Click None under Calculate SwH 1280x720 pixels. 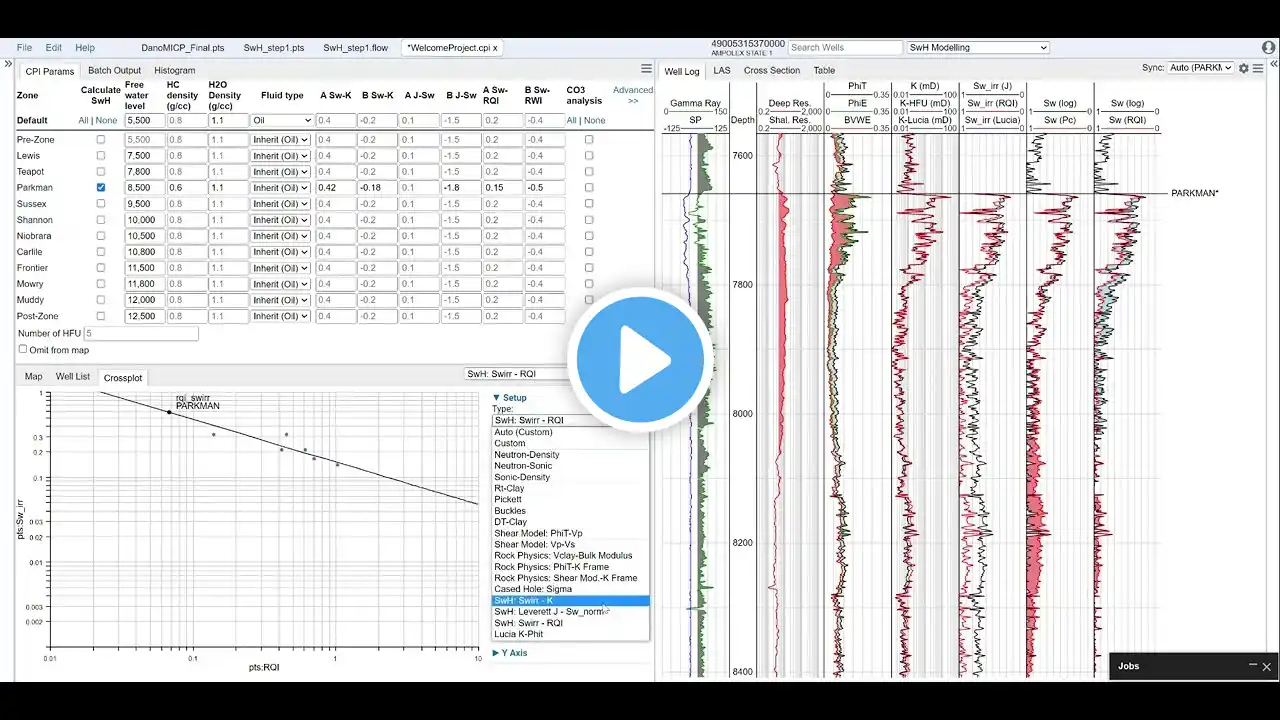[106, 120]
